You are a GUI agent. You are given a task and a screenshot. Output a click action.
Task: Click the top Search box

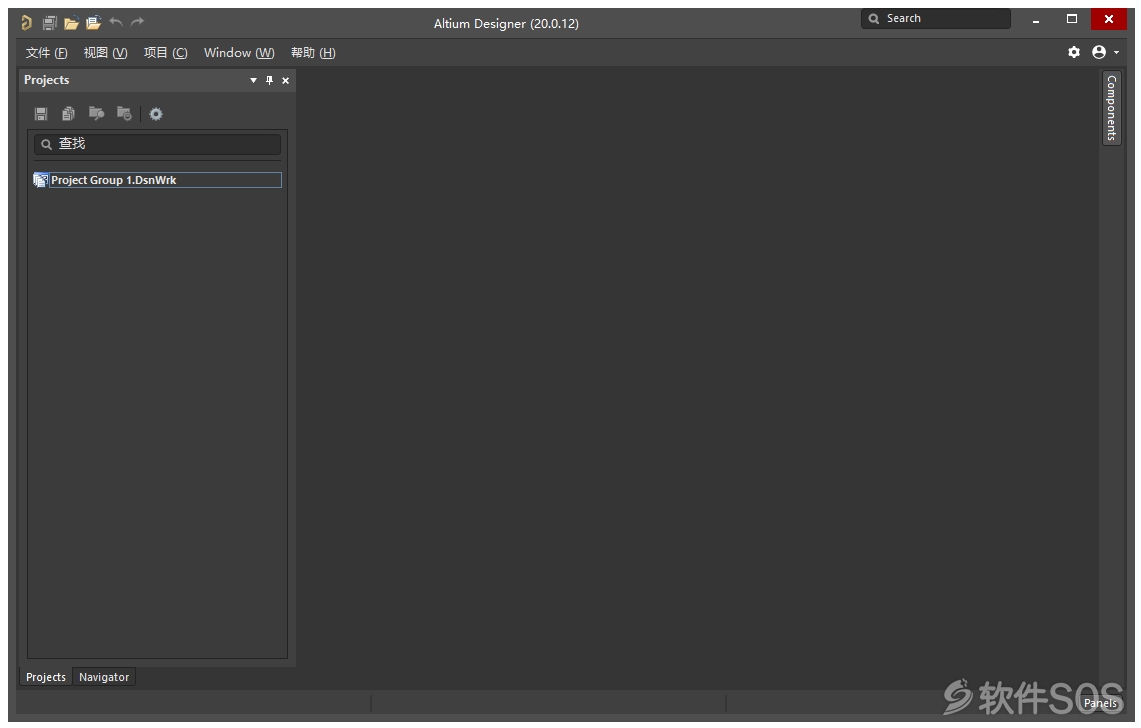pos(936,18)
